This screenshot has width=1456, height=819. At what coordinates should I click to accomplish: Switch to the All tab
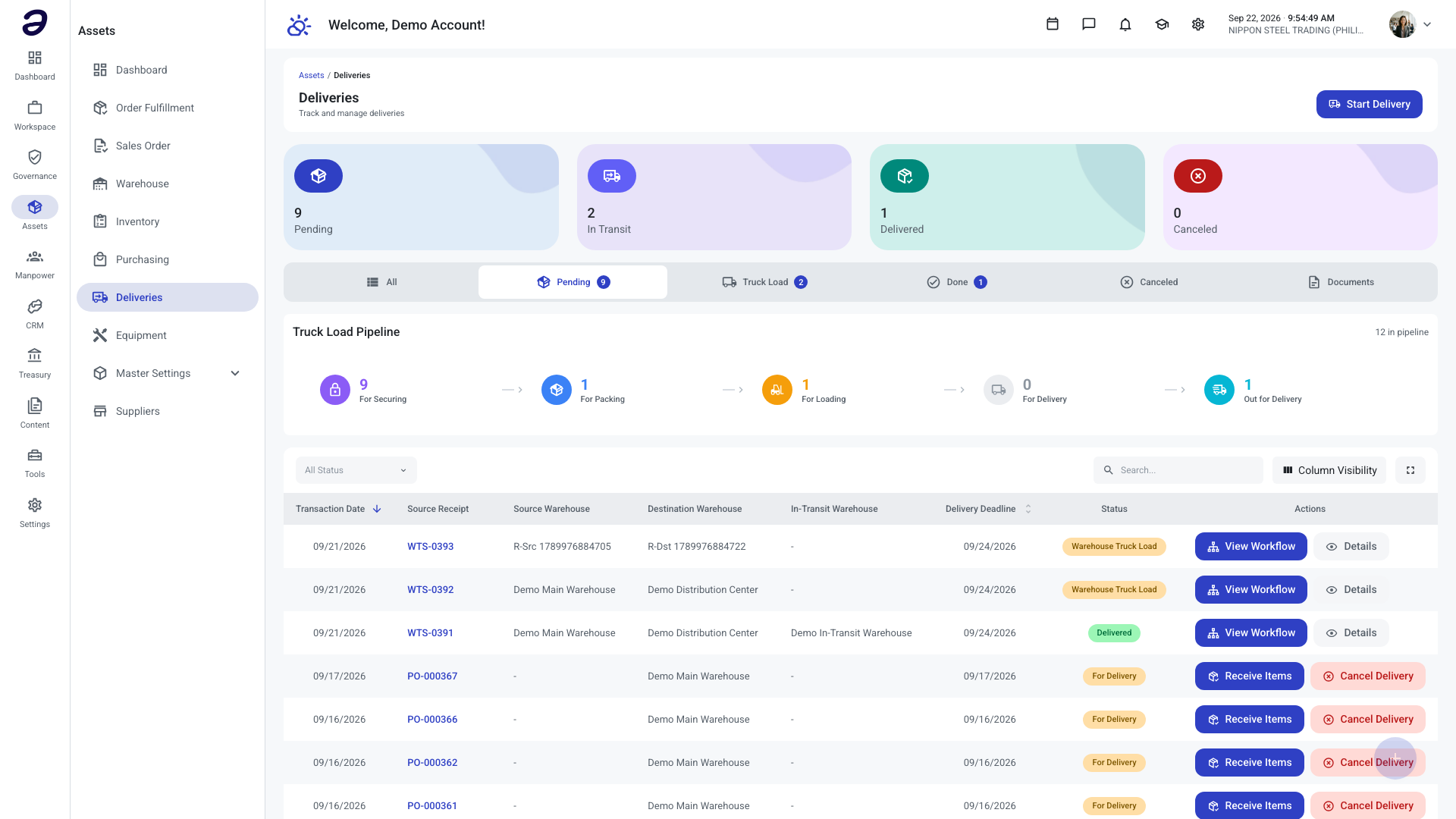click(x=382, y=282)
